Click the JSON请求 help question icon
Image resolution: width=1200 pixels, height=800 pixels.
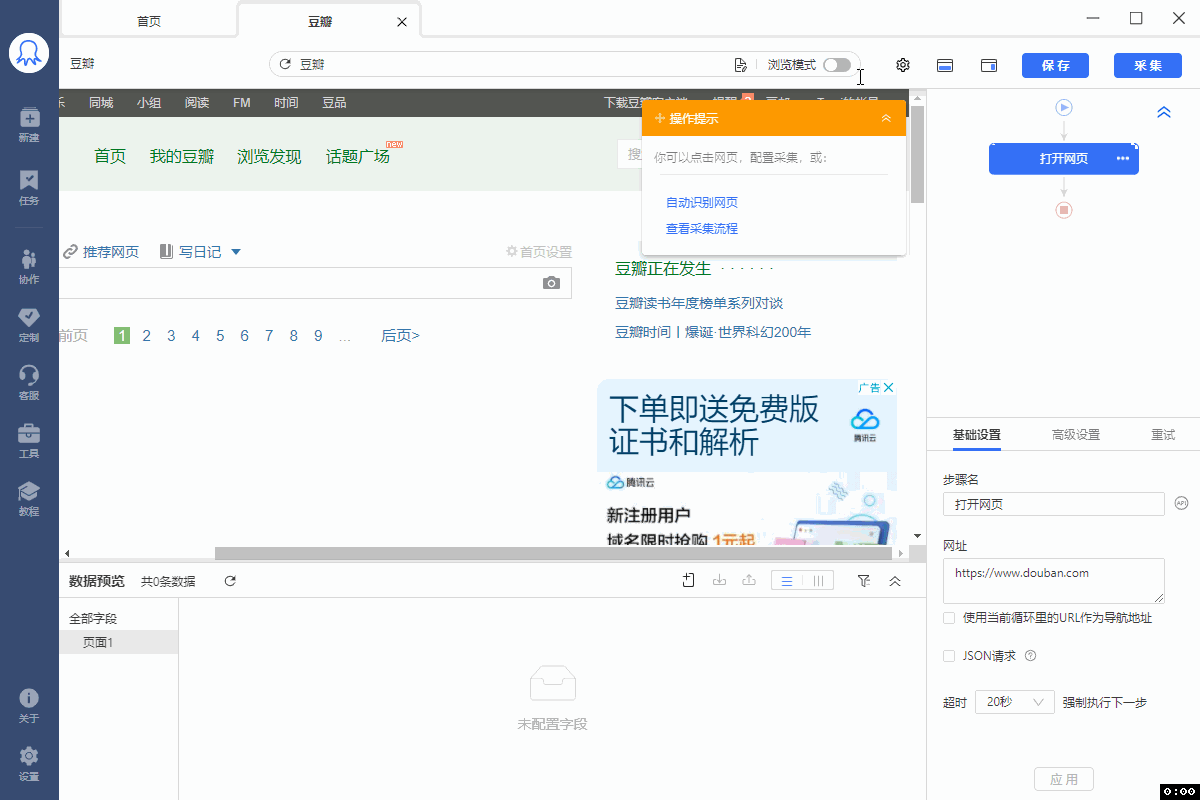pos(1030,656)
